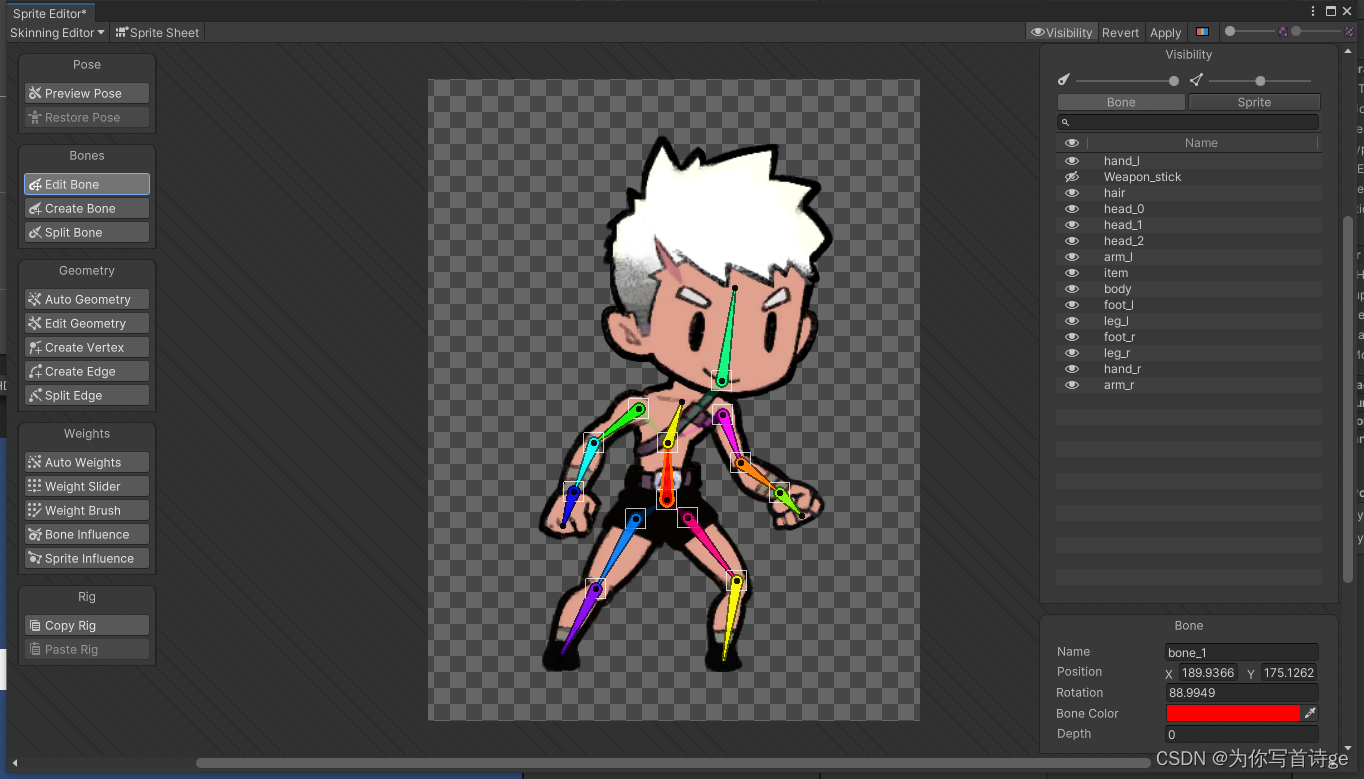
Task: Click the bone icon beside opacity slider
Action: (1064, 80)
